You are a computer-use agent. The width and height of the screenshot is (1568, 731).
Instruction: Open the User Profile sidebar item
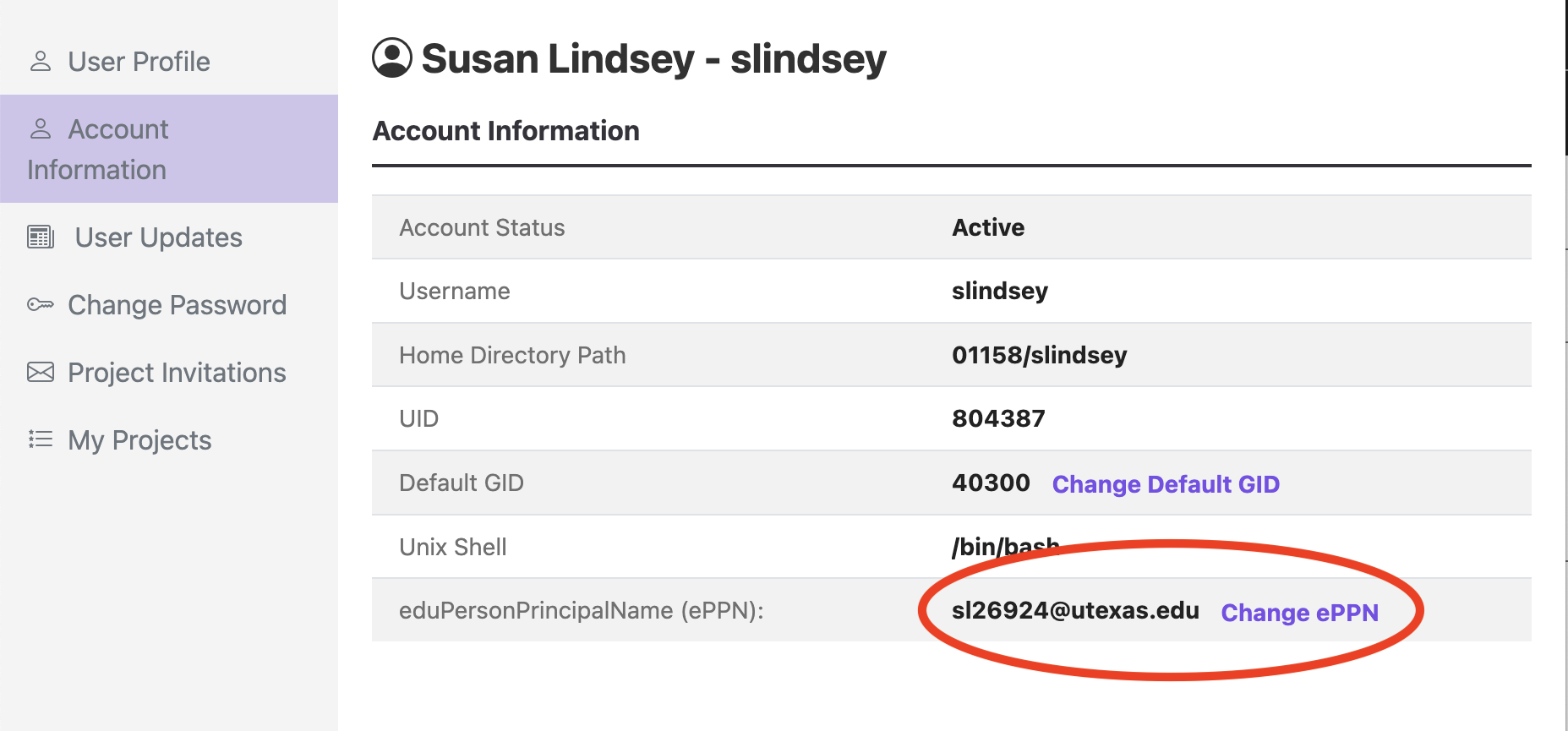pyautogui.click(x=139, y=62)
